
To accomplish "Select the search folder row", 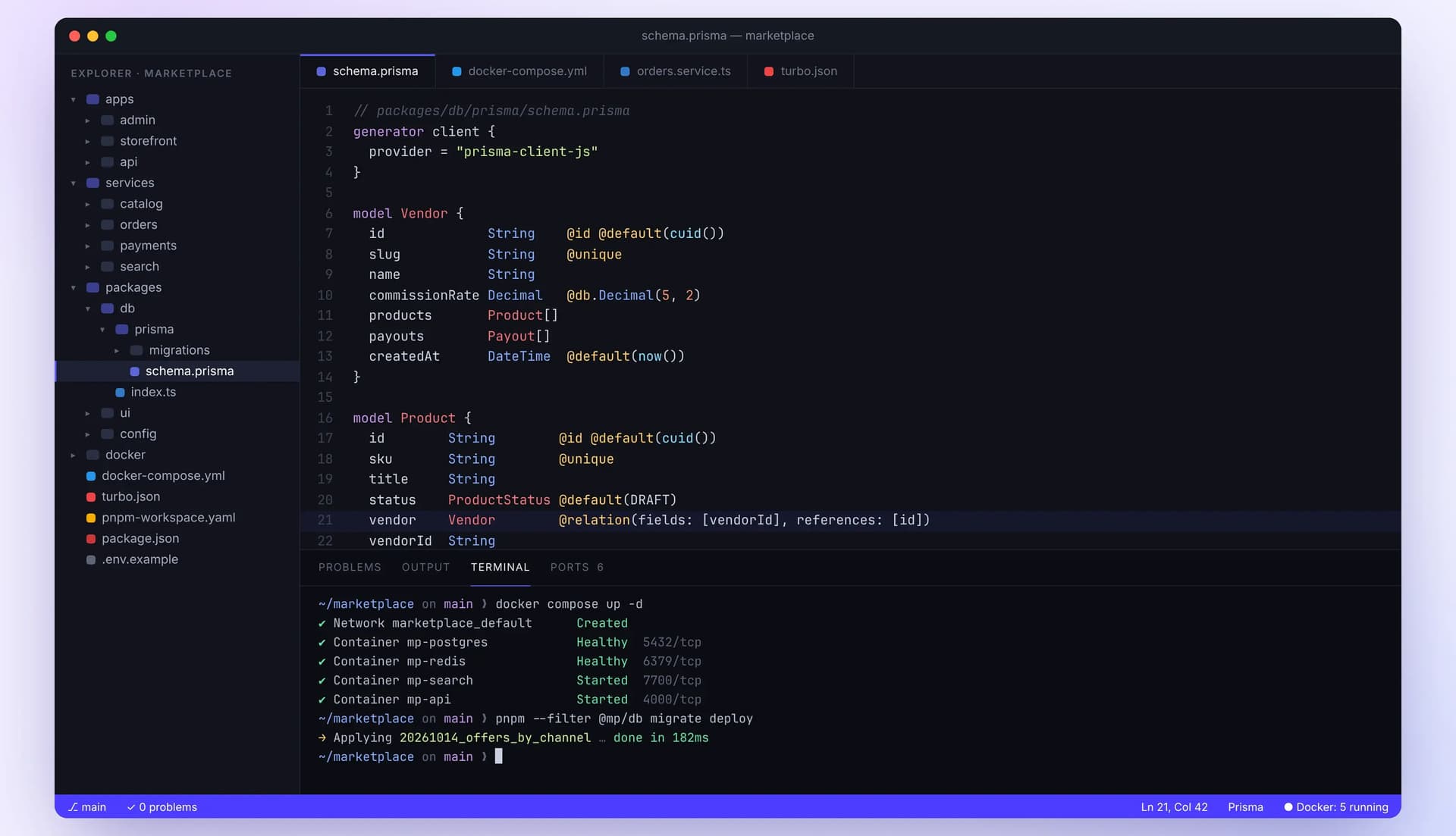I will pyautogui.click(x=177, y=267).
